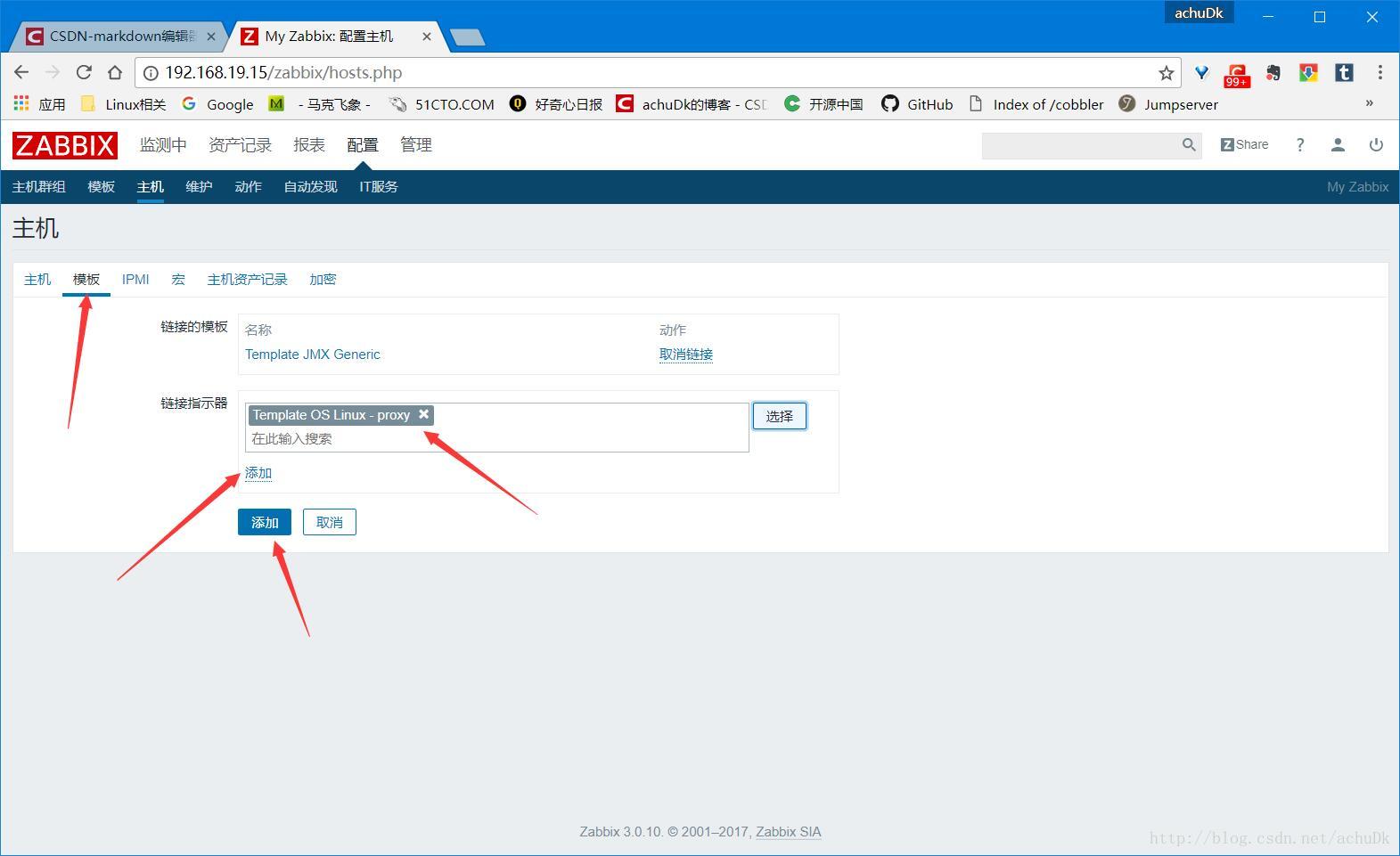The width and height of the screenshot is (1400, 856).
Task: Click 选择 button to pick templates
Action: point(780,416)
